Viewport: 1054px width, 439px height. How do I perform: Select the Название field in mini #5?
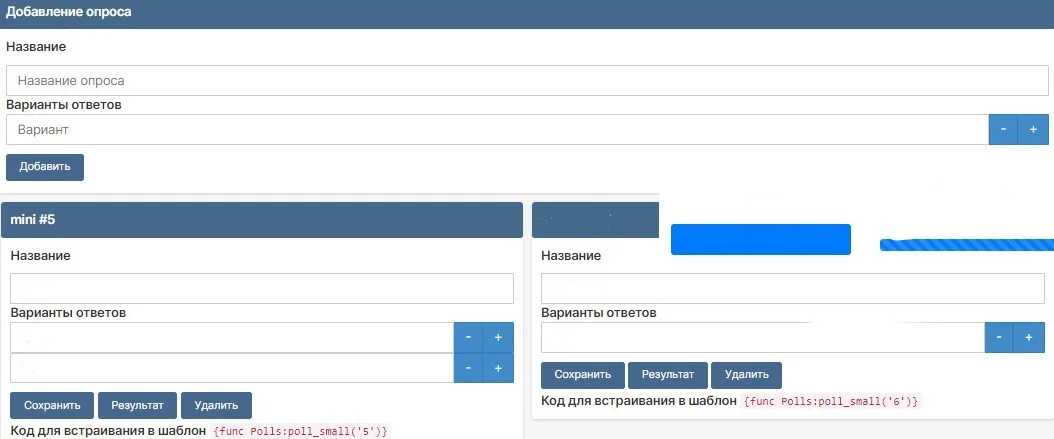tap(261, 288)
